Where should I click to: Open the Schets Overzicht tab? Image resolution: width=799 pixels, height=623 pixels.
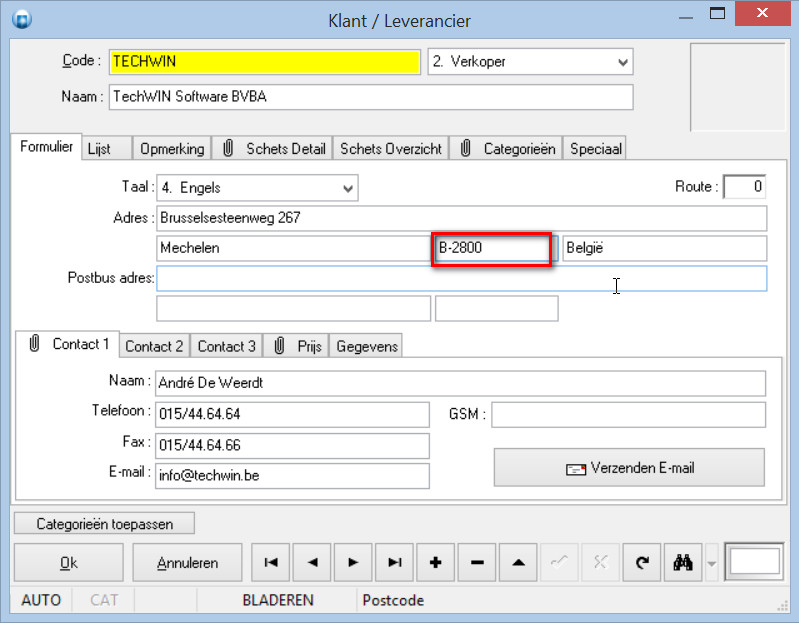(391, 149)
